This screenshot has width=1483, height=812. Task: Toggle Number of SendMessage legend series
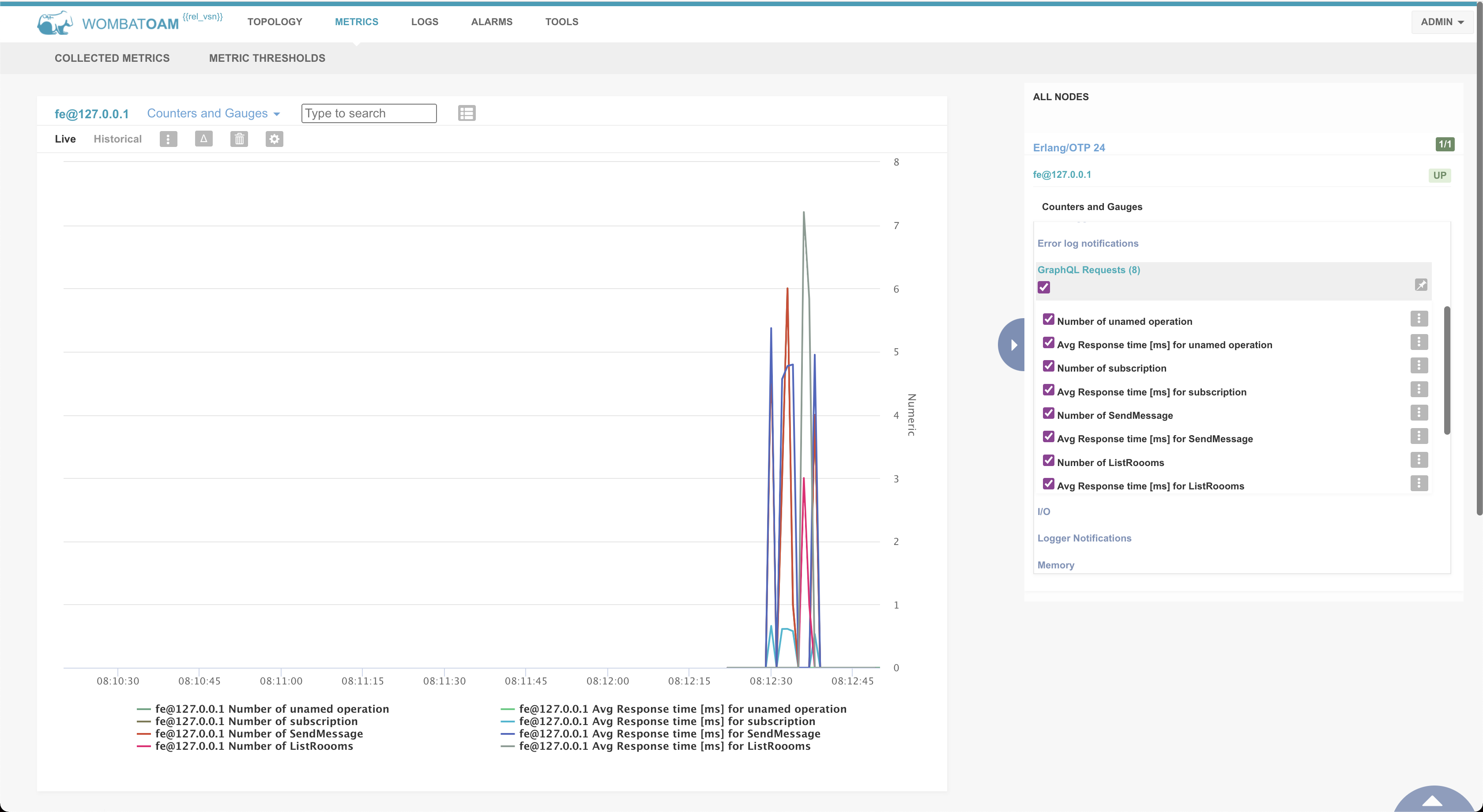coord(250,734)
